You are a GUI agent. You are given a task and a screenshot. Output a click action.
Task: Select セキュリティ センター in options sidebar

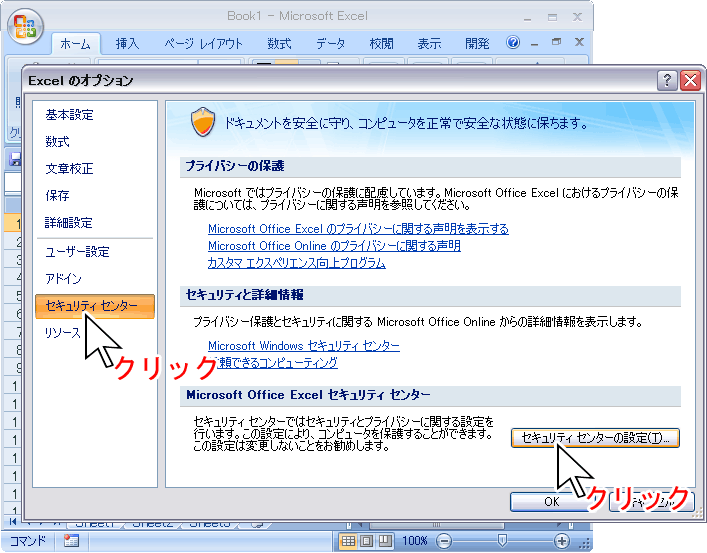click(95, 306)
